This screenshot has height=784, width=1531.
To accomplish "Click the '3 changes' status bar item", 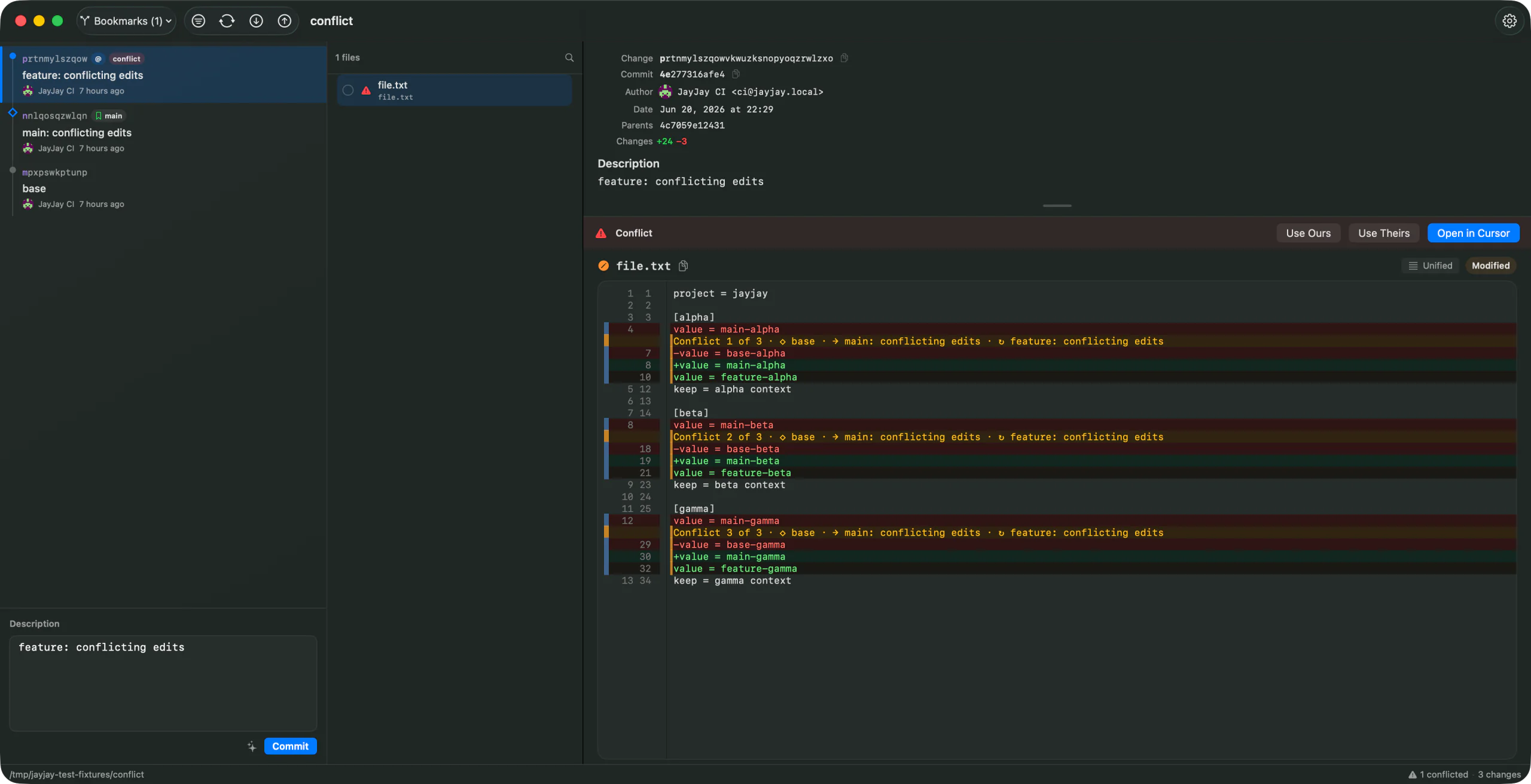I will coord(1499,774).
